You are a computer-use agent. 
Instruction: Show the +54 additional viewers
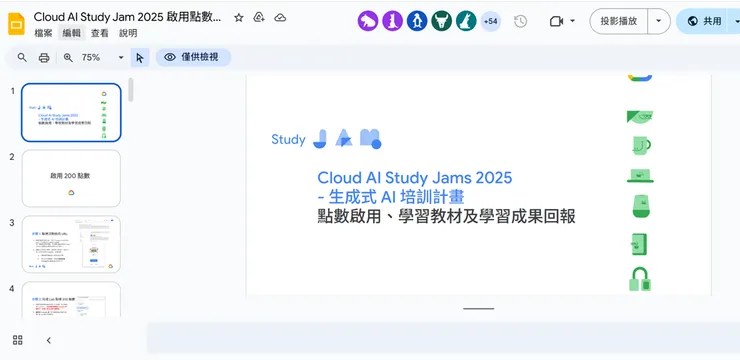coord(490,21)
